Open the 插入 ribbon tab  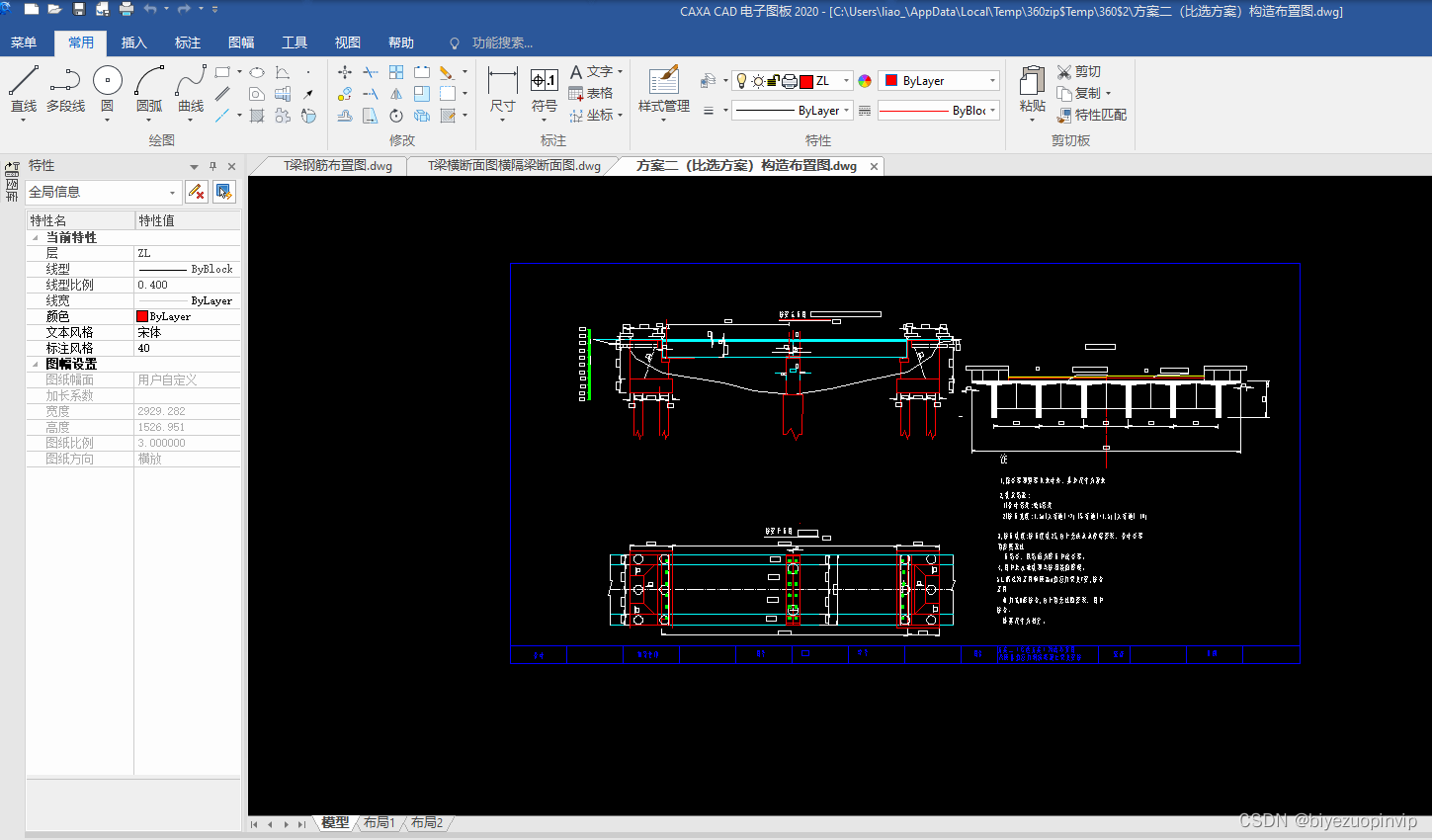(x=133, y=42)
